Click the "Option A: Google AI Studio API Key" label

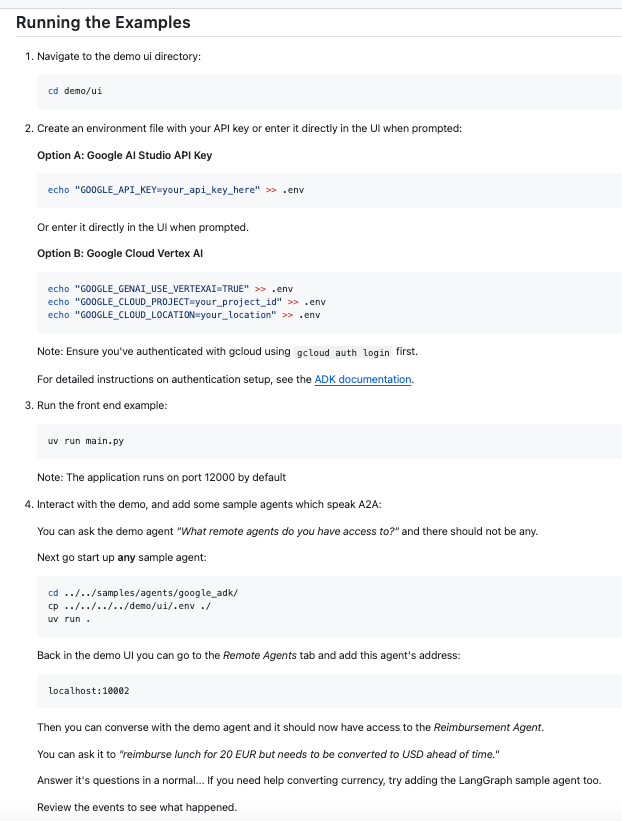124,155
